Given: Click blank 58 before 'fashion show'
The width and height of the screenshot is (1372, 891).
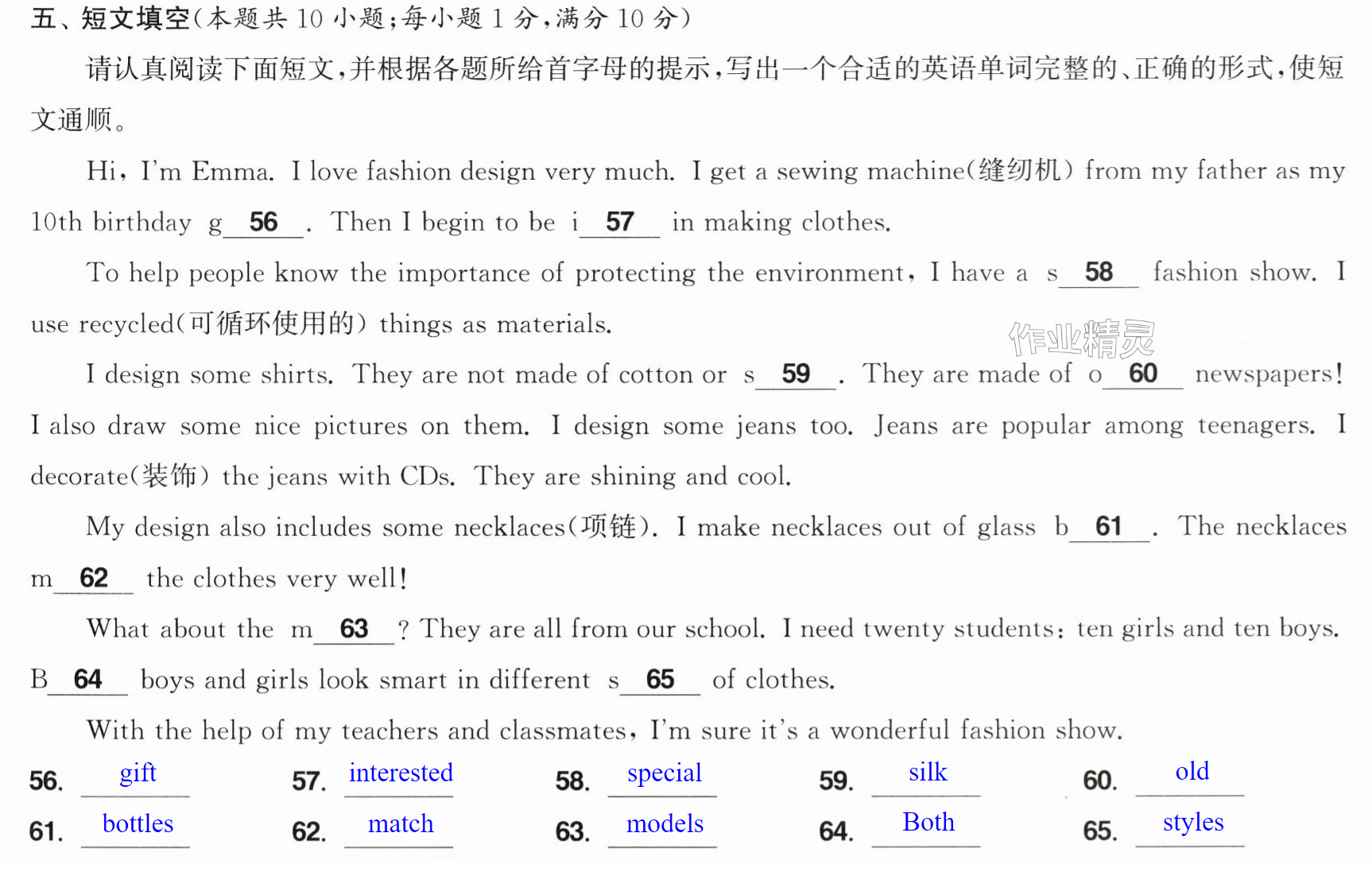Looking at the screenshot, I should tap(1099, 273).
